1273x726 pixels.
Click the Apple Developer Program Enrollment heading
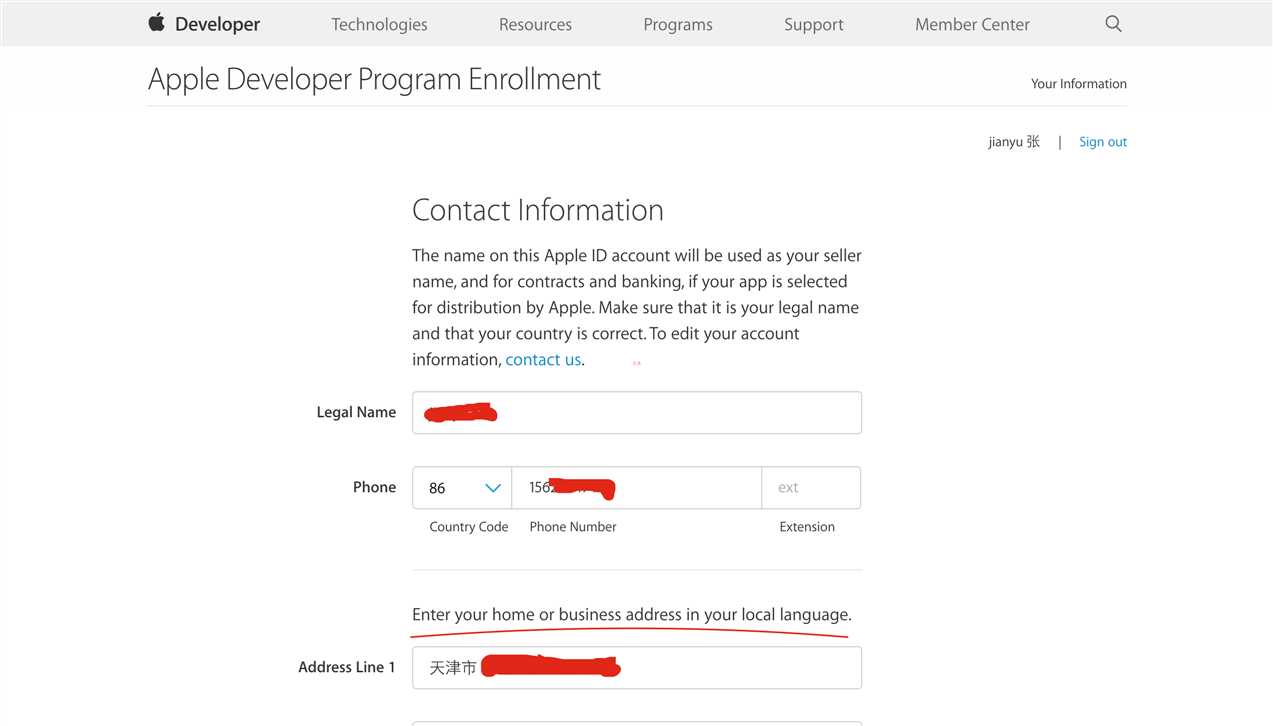click(374, 79)
